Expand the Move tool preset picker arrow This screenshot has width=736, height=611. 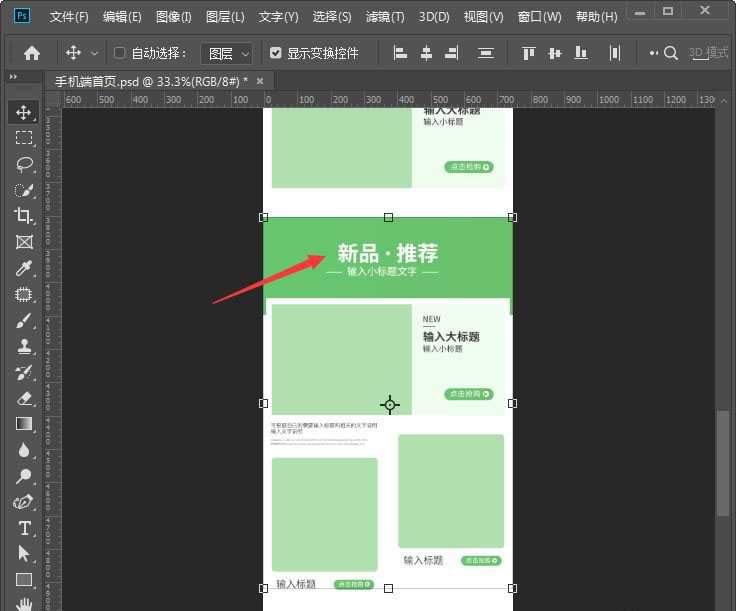pyautogui.click(x=95, y=53)
